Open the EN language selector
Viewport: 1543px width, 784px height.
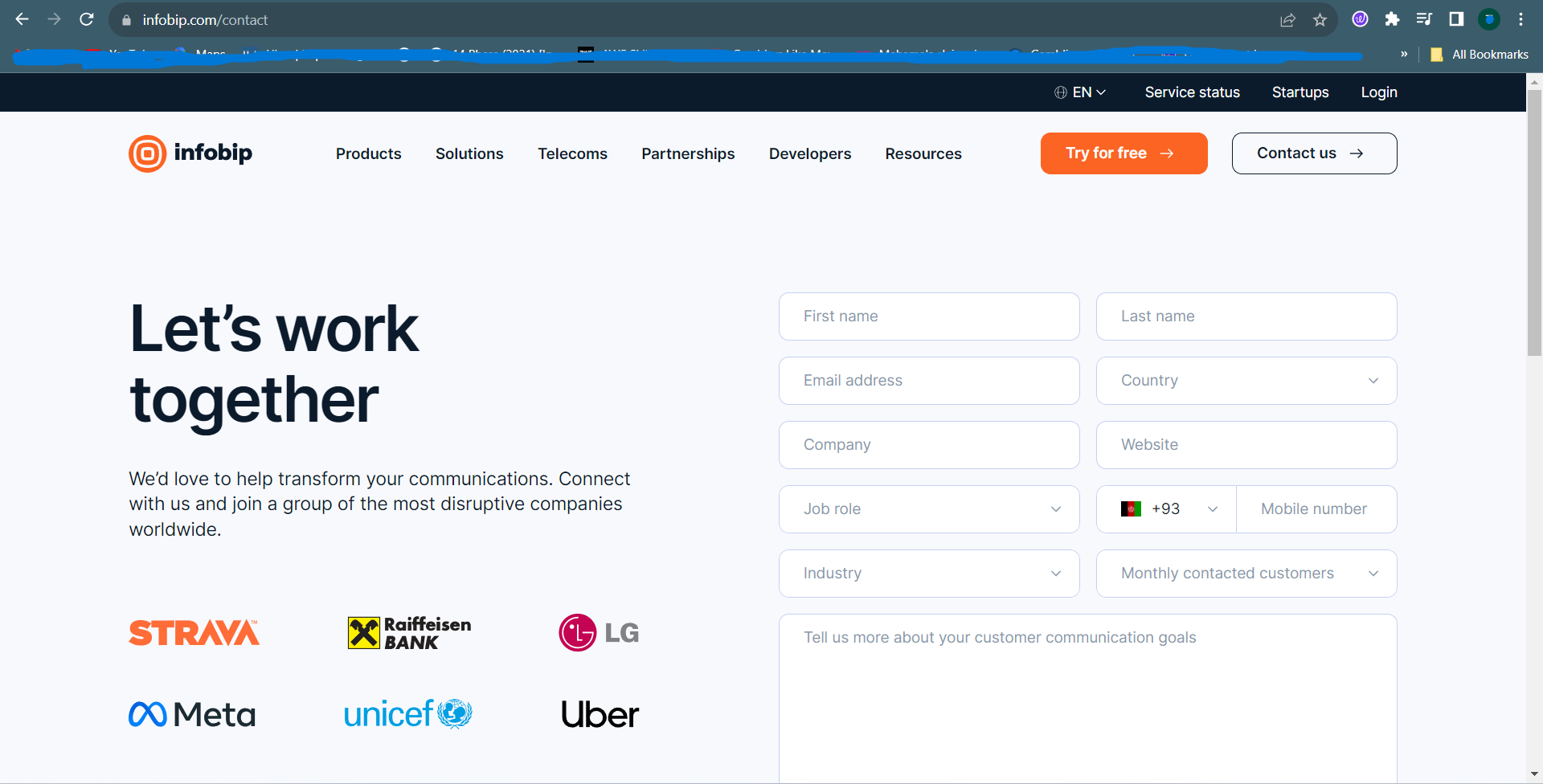tap(1080, 92)
